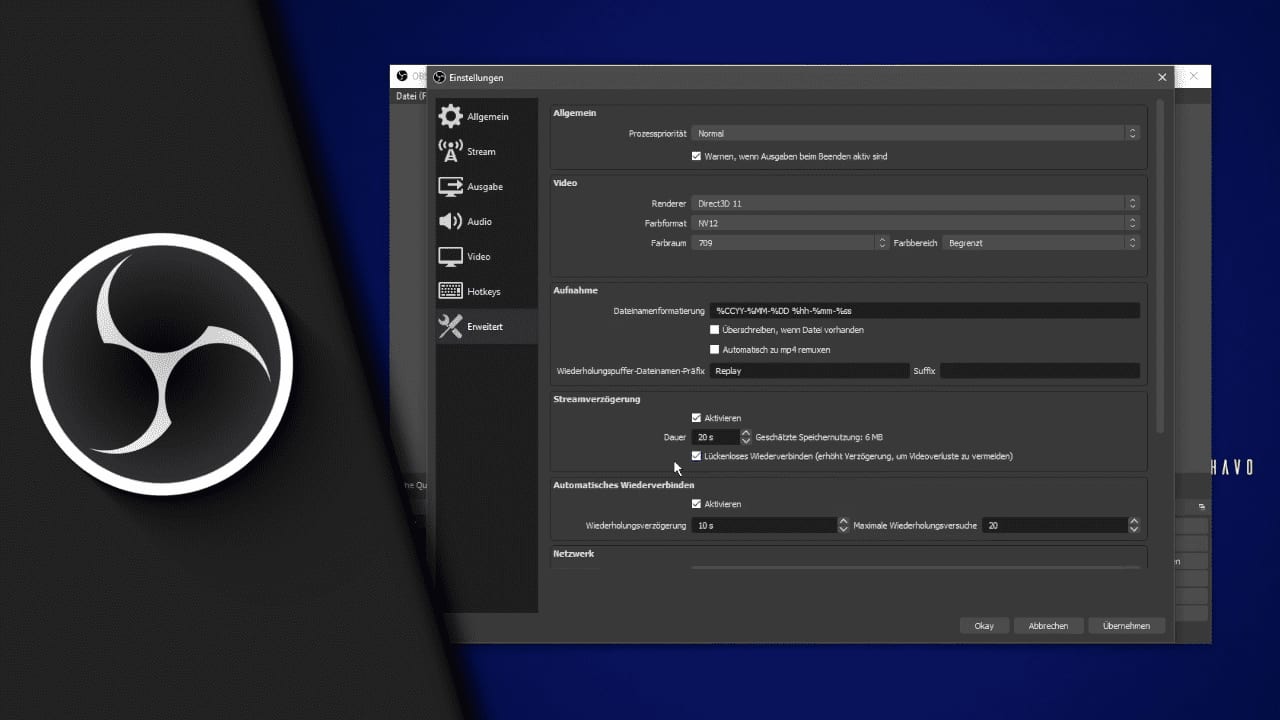The width and height of the screenshot is (1280, 720).
Task: Click the settings panel vertical scrollbar
Action: coord(1160,266)
